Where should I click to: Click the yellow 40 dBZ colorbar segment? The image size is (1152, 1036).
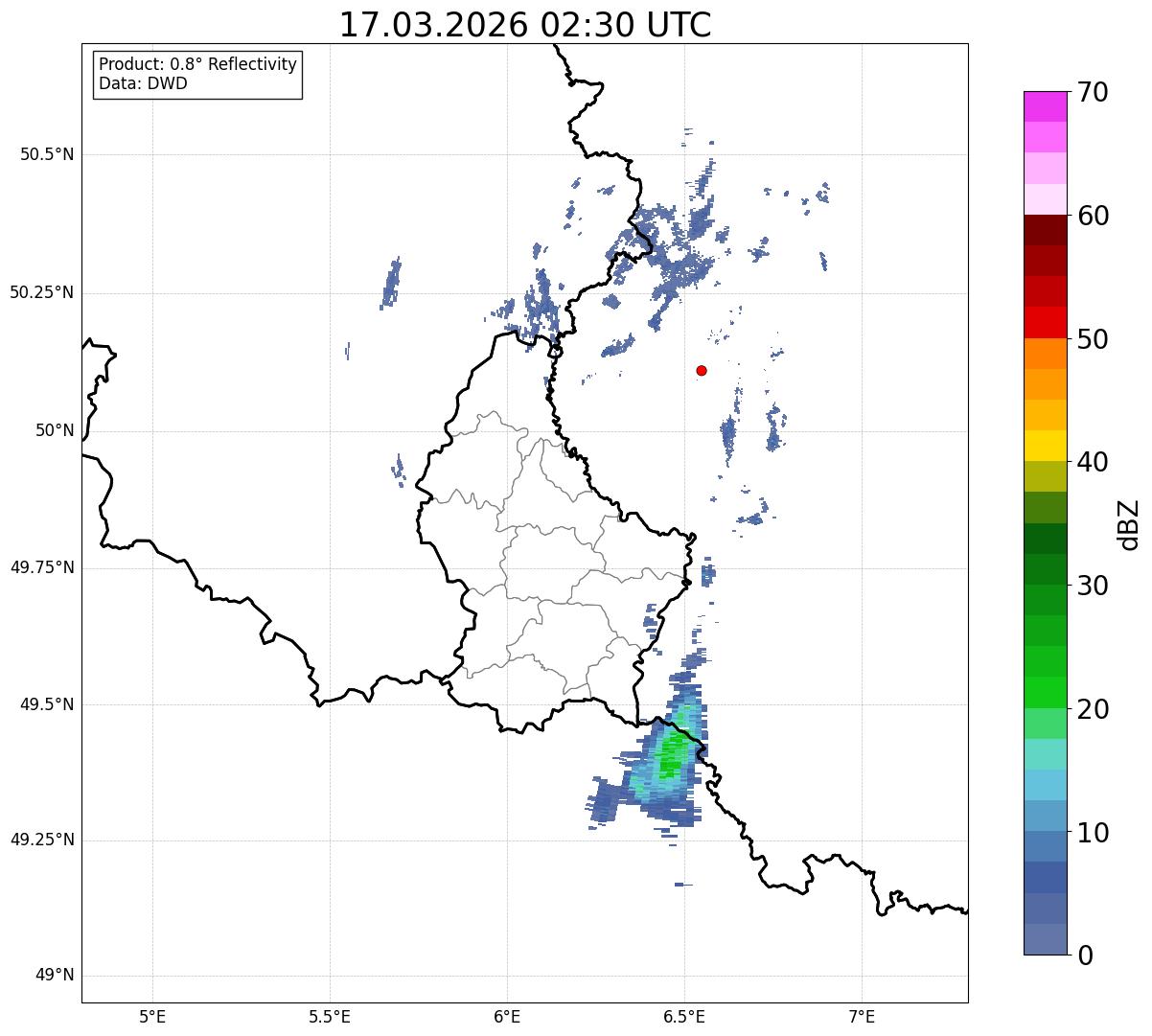point(1045,446)
